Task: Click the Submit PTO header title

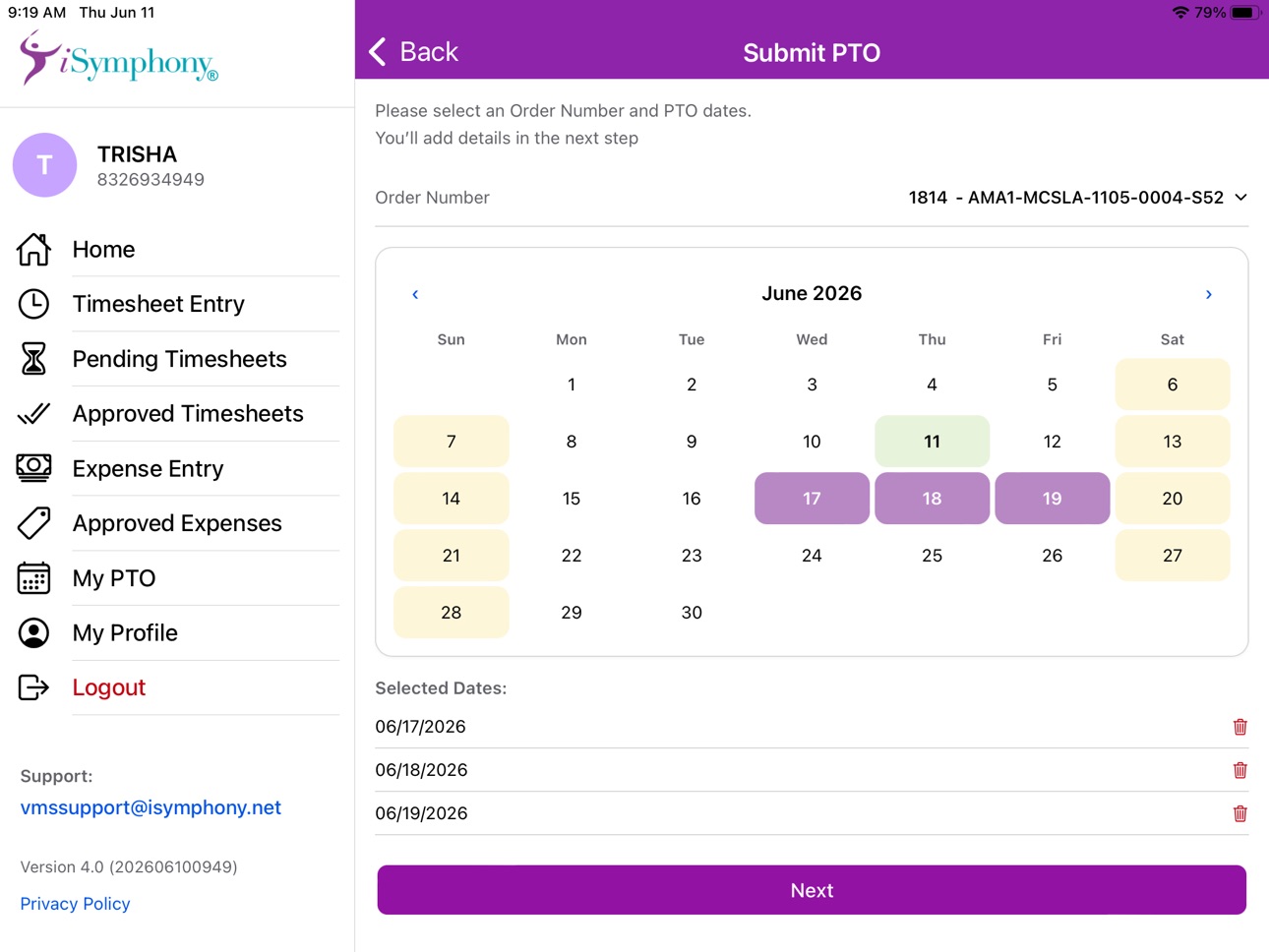Action: tap(812, 52)
